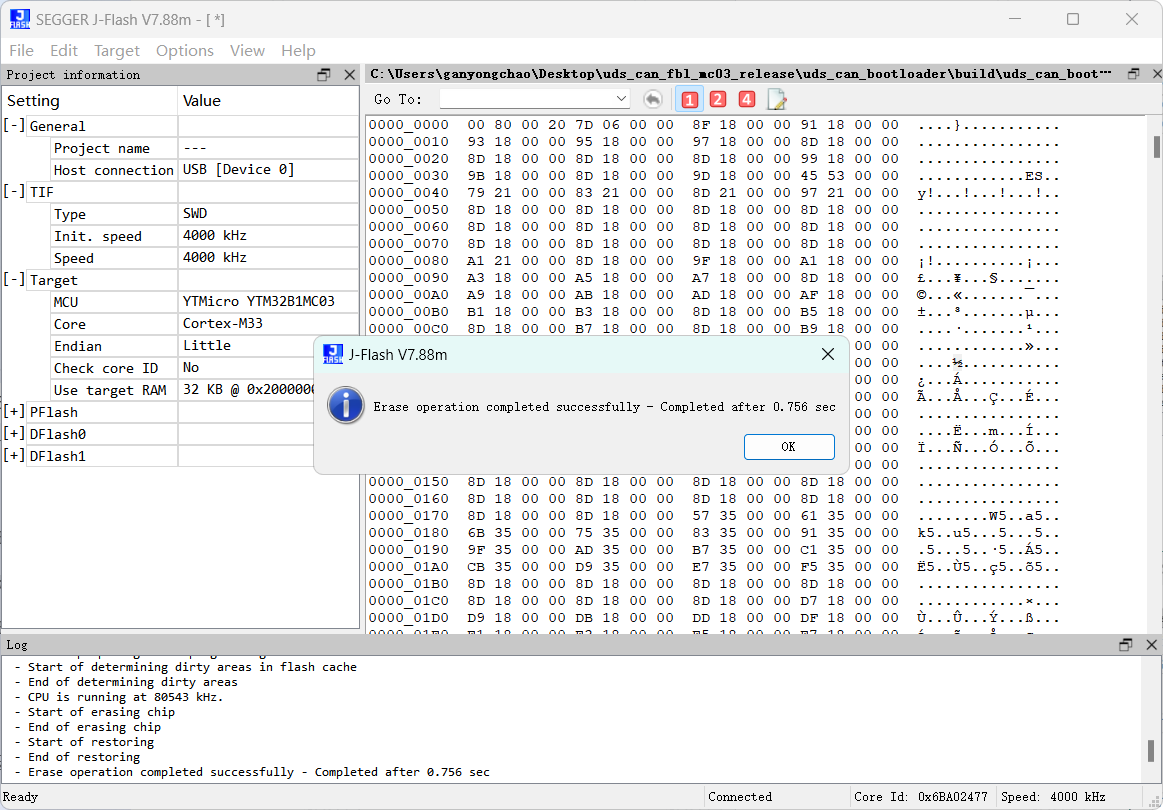1163x810 pixels.
Task: Set 4-byte data width view
Action: (746, 99)
